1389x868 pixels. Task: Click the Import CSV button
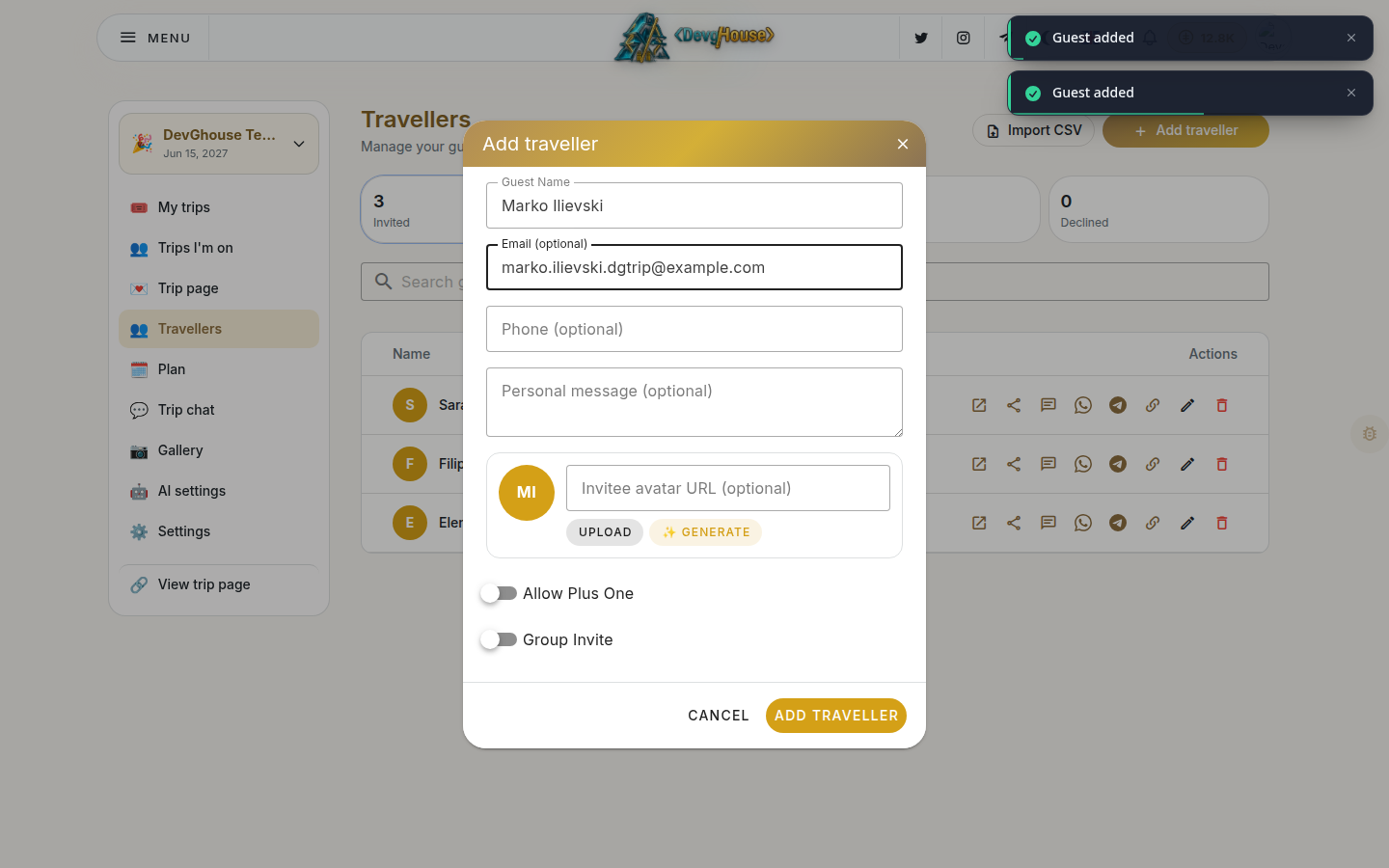[x=1034, y=130]
